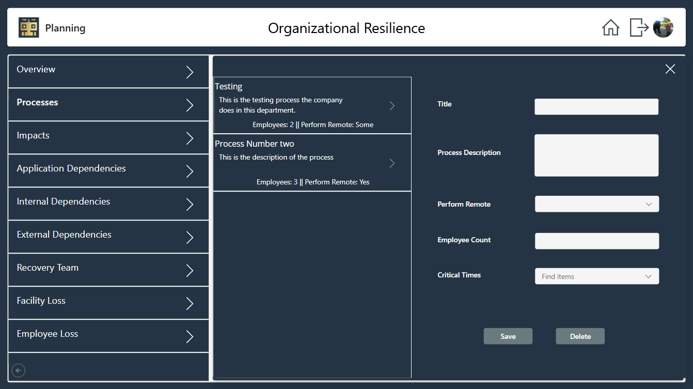
Task: Open External Dependencies section
Action: click(108, 237)
